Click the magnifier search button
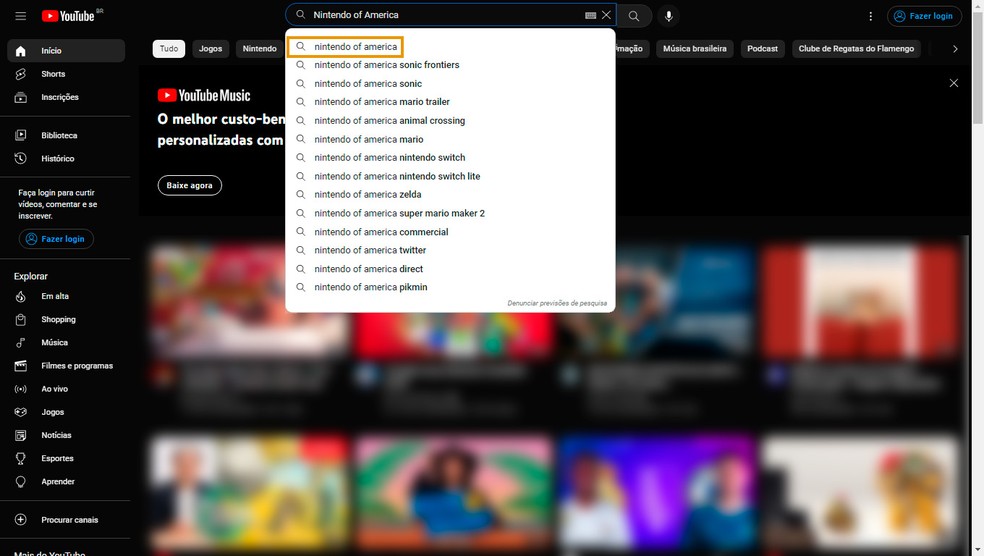Screen dimensions: 984x556 (x=634, y=16)
